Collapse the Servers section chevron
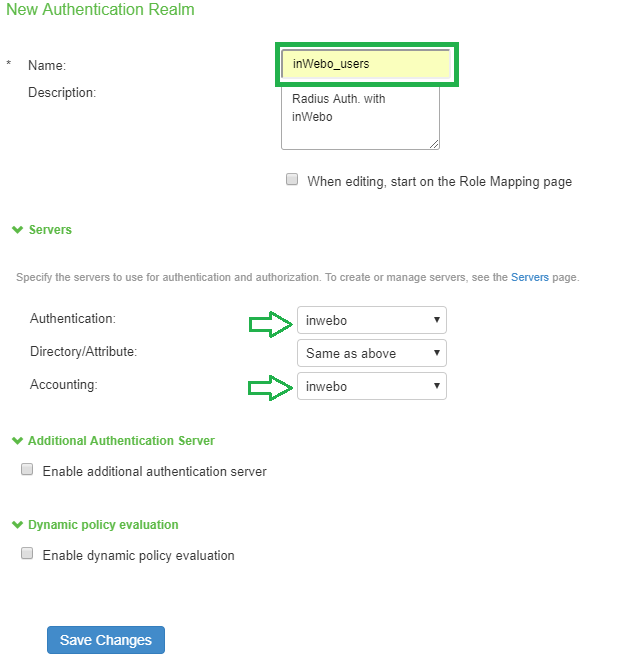This screenshot has width=625, height=657. [x=17, y=229]
